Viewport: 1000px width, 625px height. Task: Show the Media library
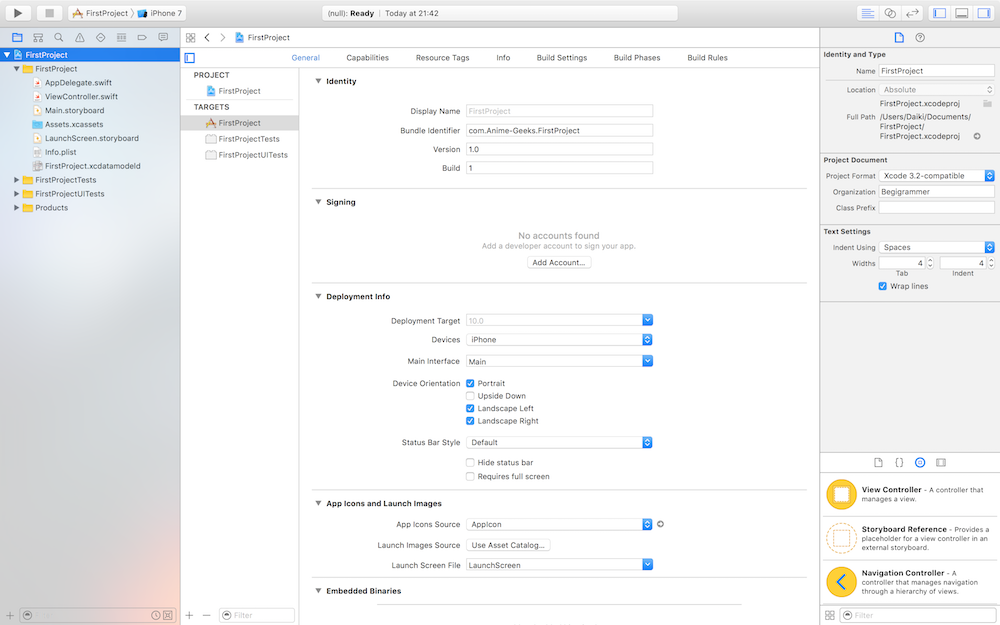coord(941,462)
